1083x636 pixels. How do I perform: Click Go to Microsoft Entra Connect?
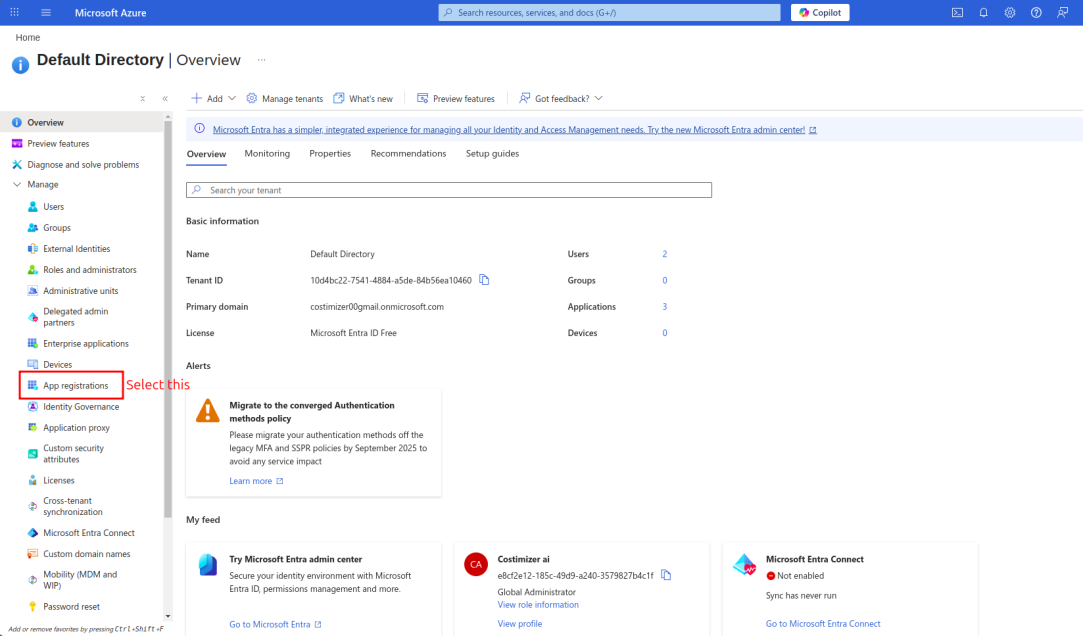(x=823, y=624)
